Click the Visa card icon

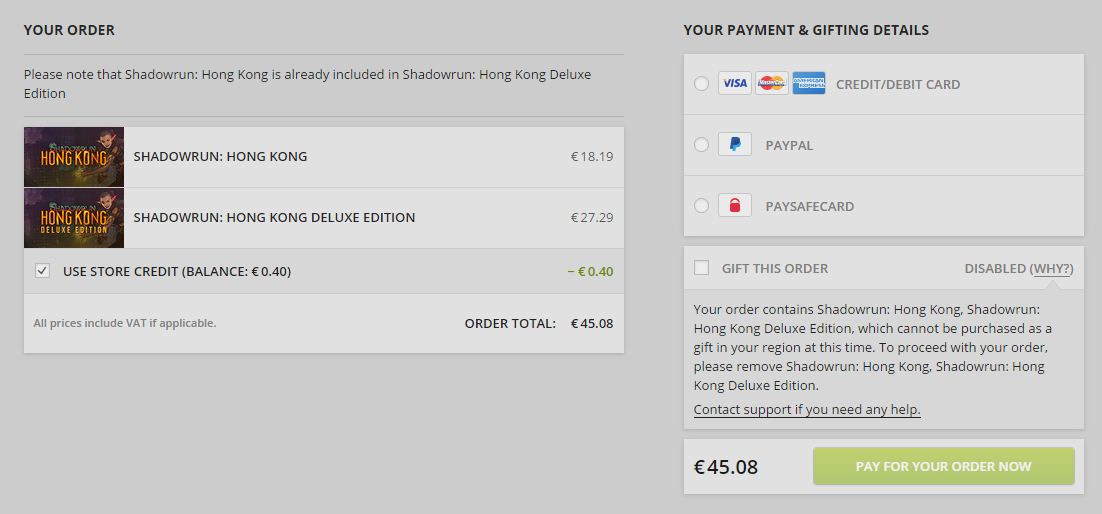point(734,84)
